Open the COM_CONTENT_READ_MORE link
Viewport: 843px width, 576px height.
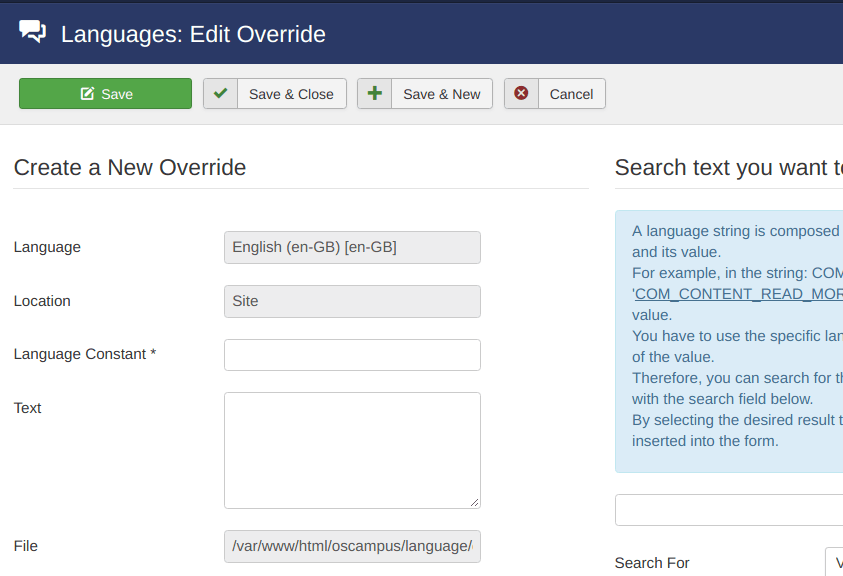(738, 295)
